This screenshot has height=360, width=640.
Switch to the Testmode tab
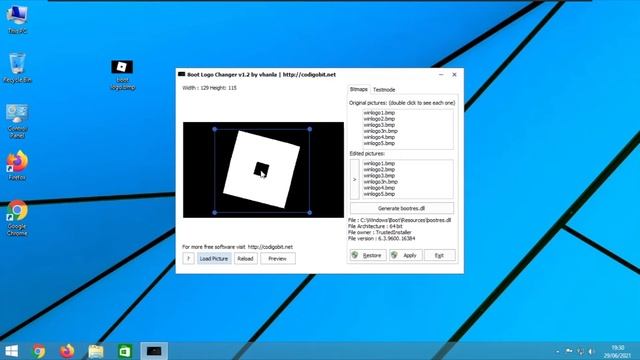[x=384, y=89]
